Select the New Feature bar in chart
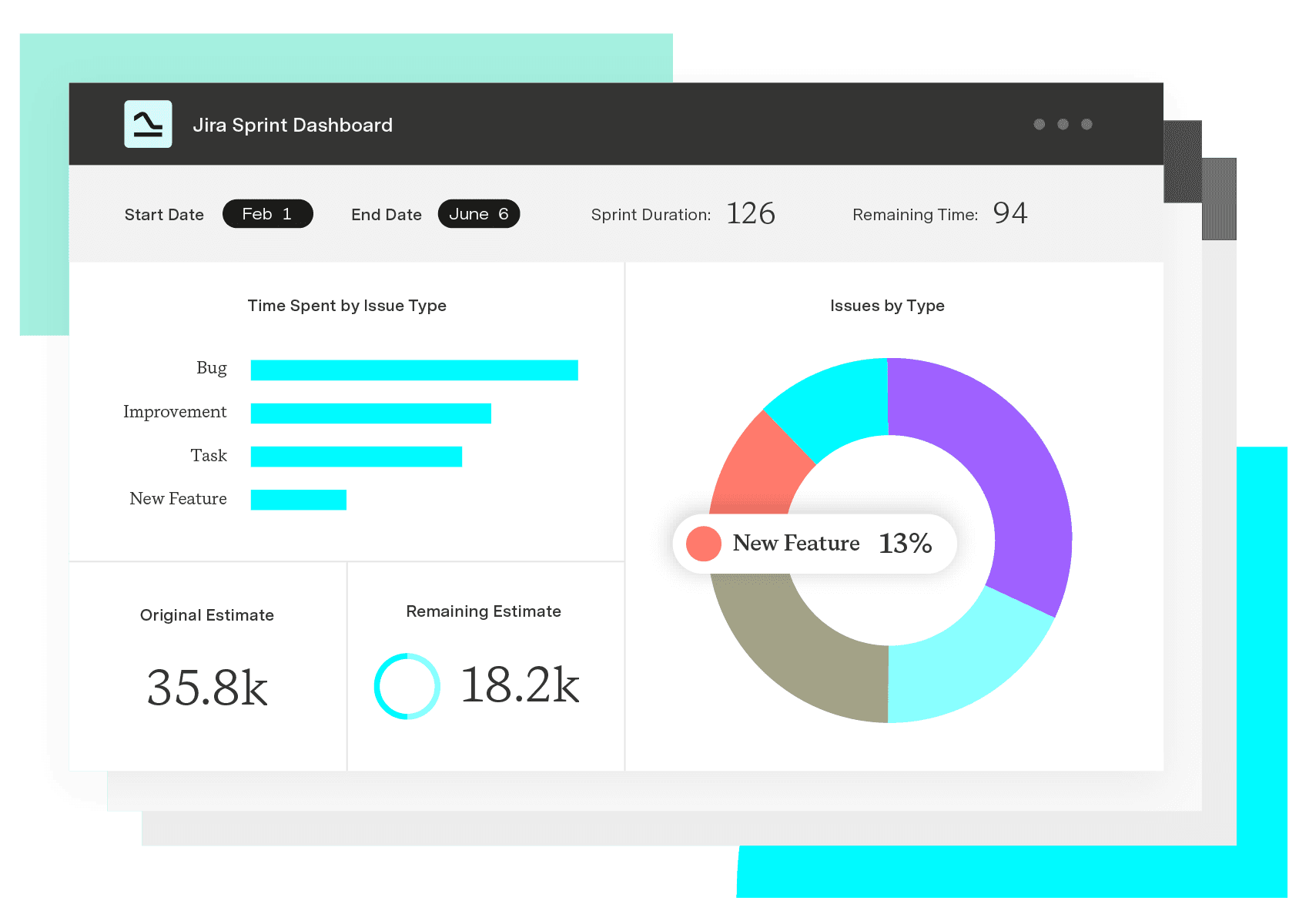1309x924 pixels. pyautogui.click(x=298, y=500)
